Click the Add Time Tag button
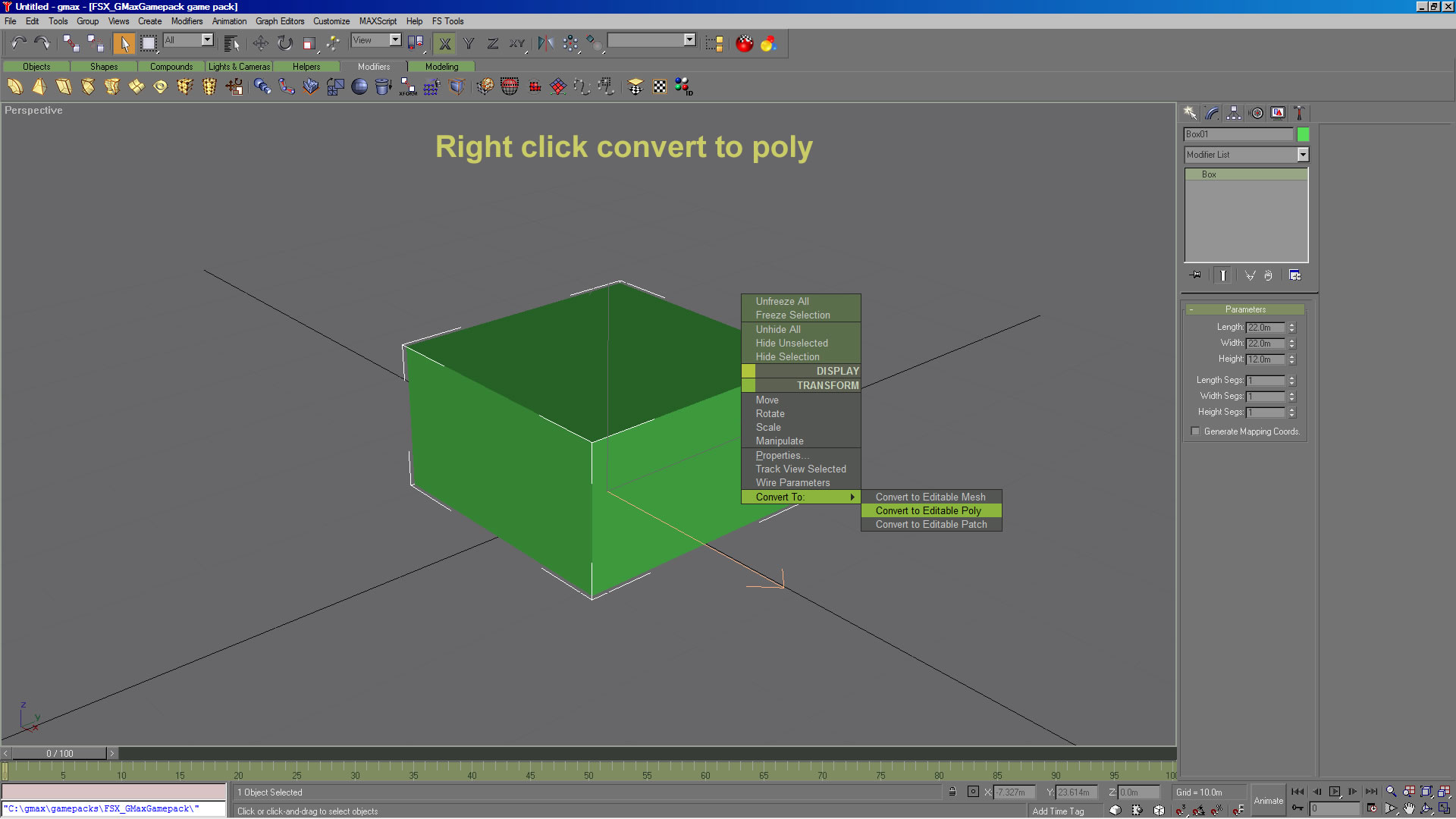1456x819 pixels. (1058, 811)
